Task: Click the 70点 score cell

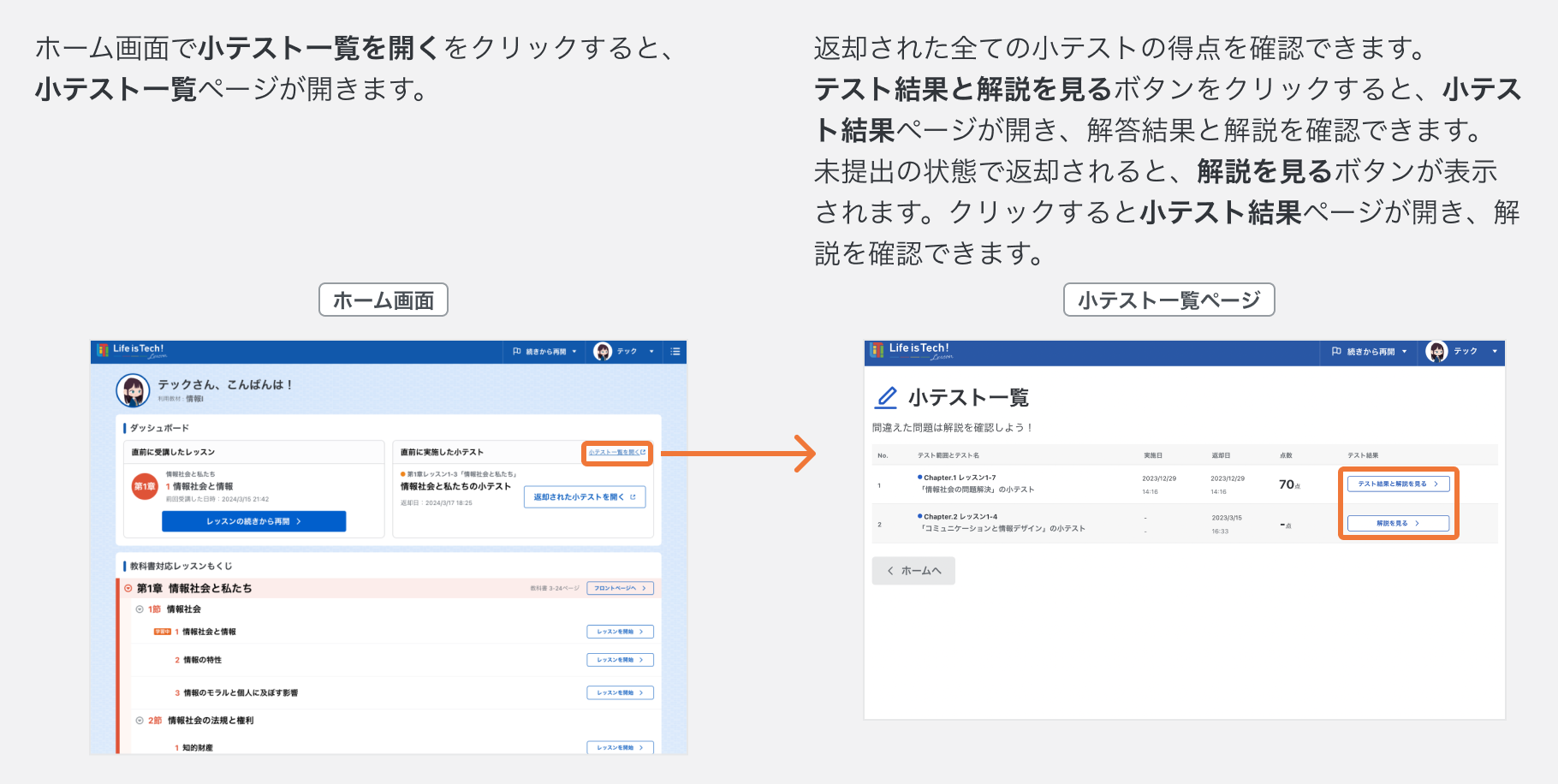Action: [1289, 484]
